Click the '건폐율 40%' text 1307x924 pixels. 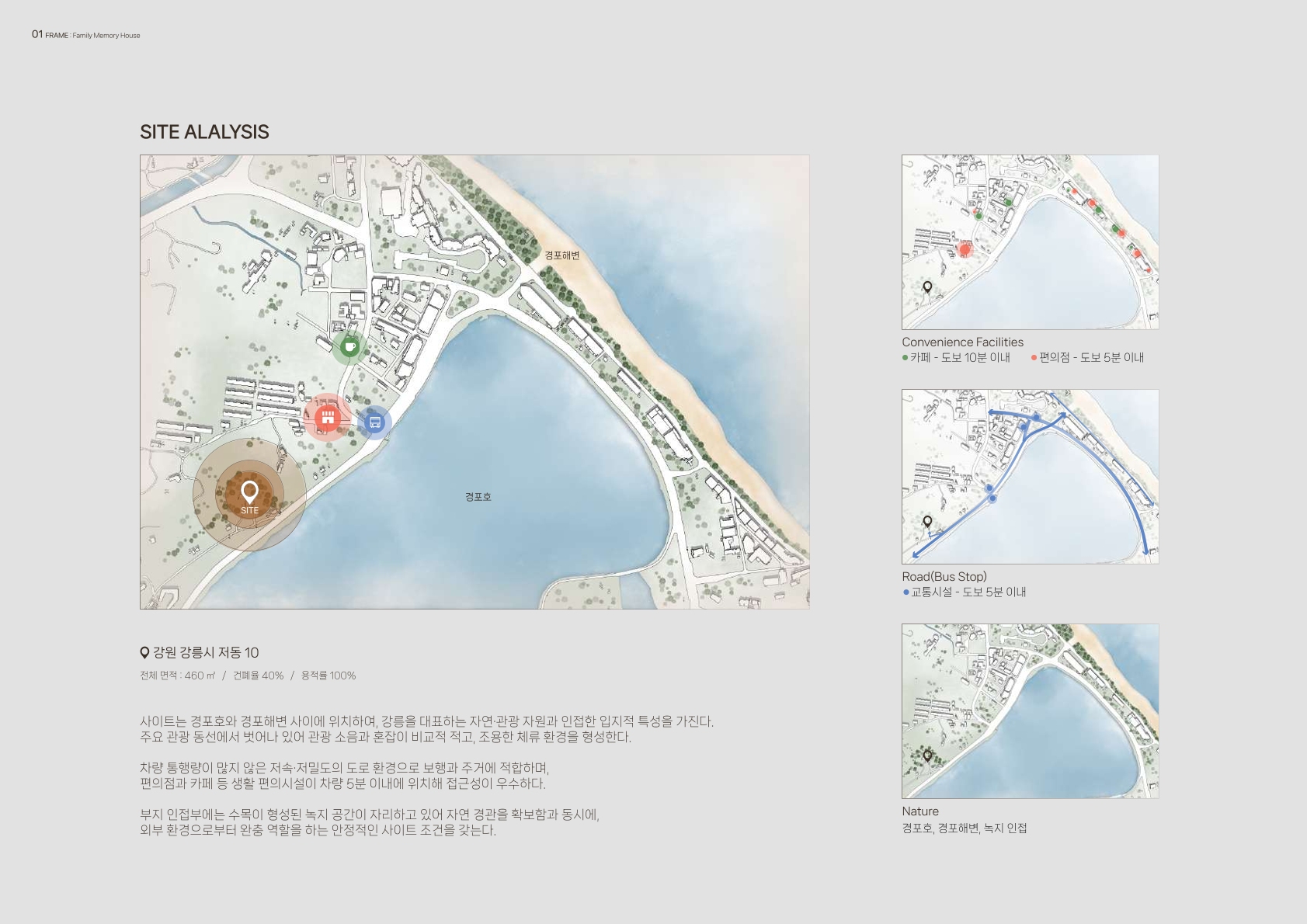pyautogui.click(x=258, y=676)
